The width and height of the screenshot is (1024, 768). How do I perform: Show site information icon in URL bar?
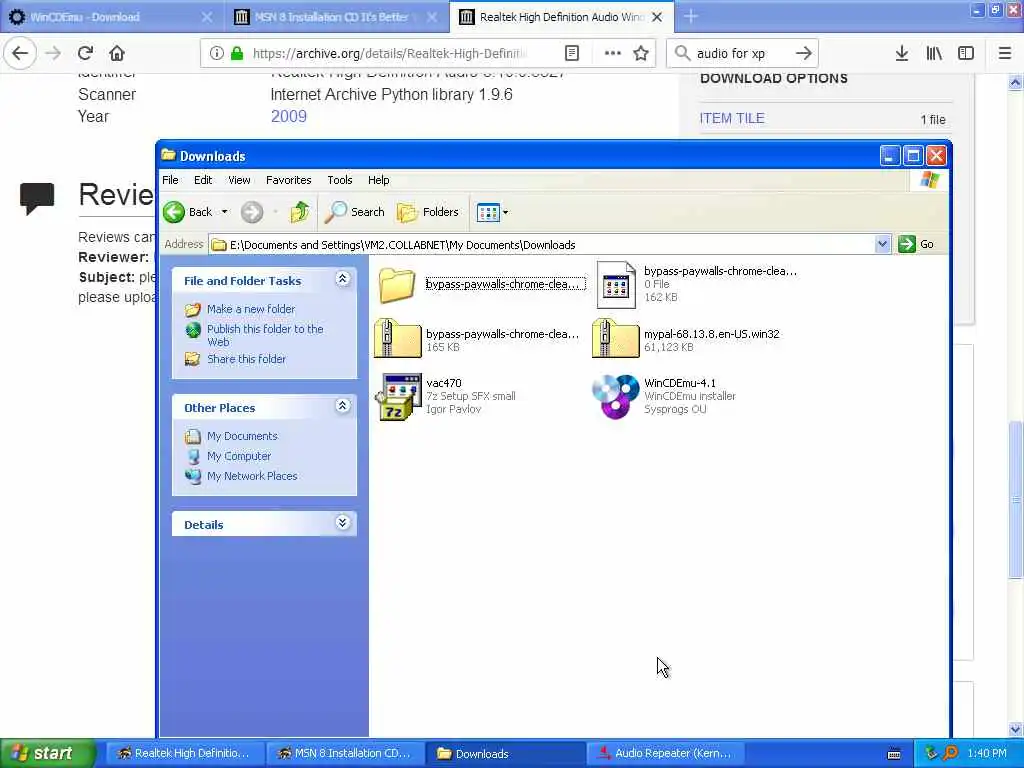click(x=216, y=54)
